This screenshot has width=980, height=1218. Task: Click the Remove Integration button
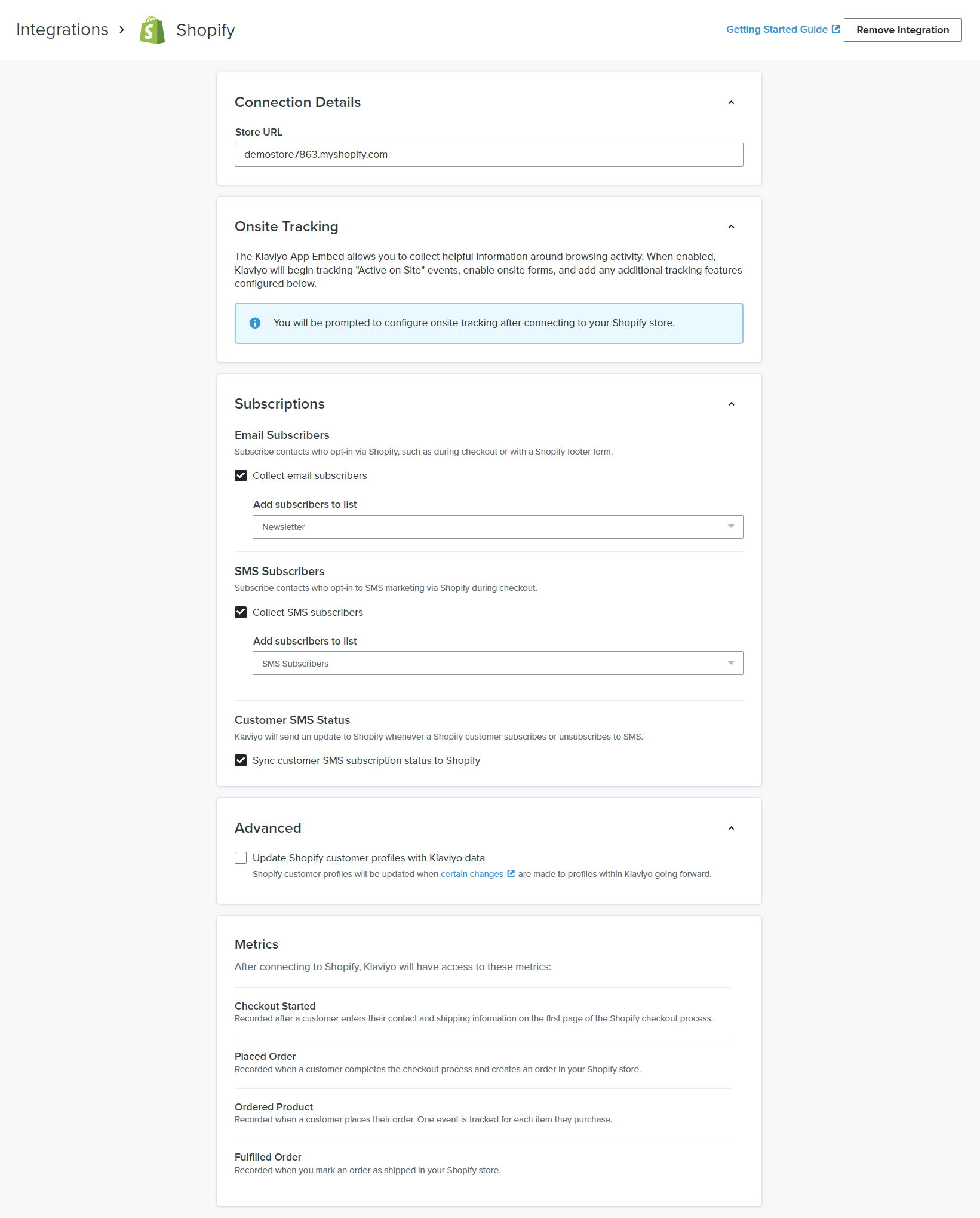(x=902, y=30)
